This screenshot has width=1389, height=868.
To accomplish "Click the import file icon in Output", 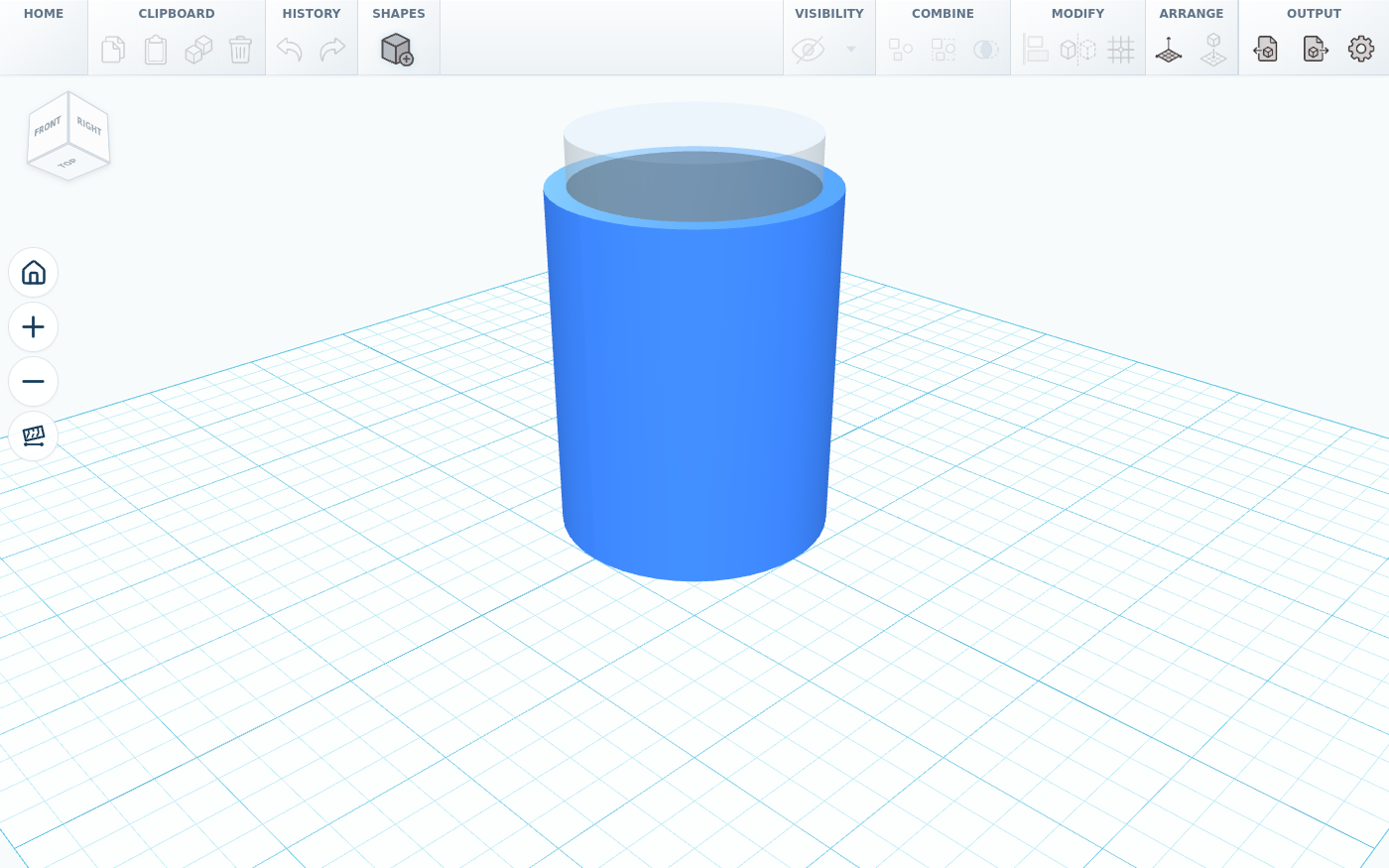I will click(1266, 50).
